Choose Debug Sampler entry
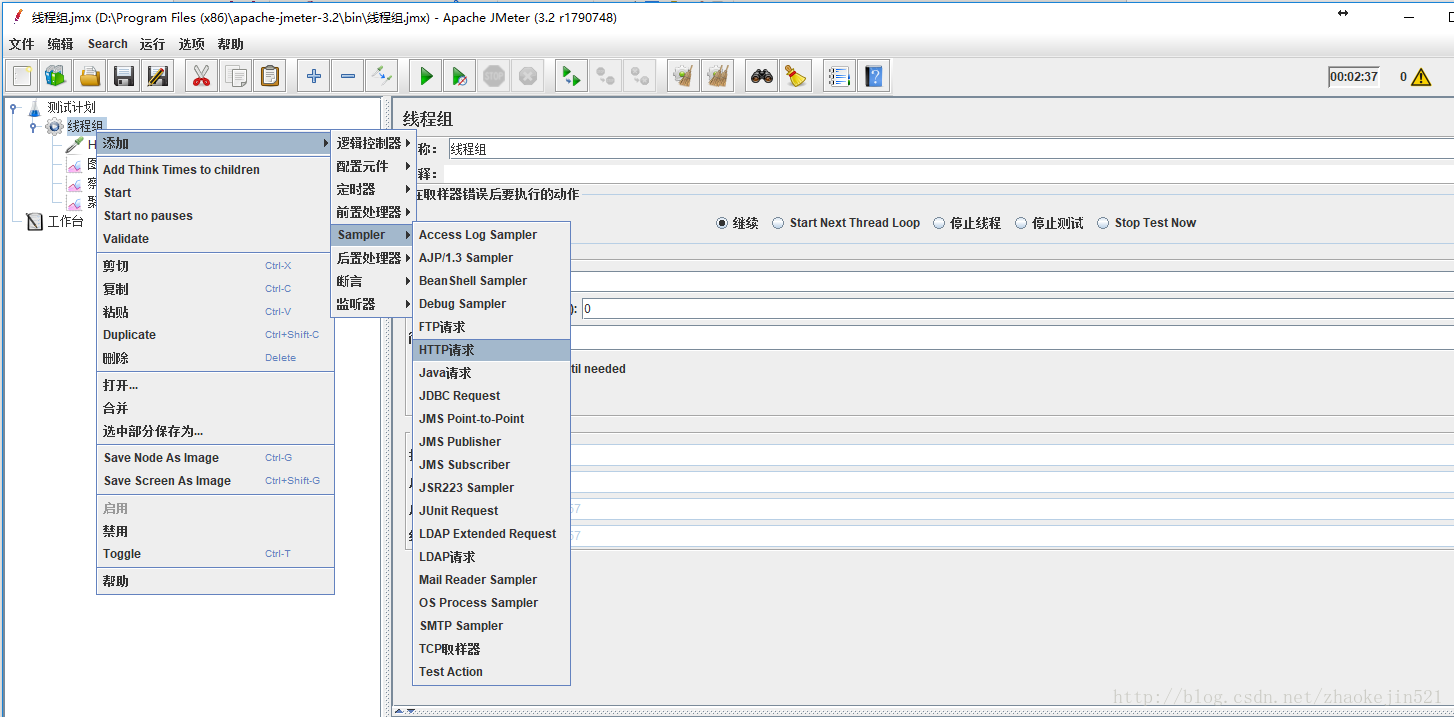The height and width of the screenshot is (717, 1454). click(x=491, y=304)
